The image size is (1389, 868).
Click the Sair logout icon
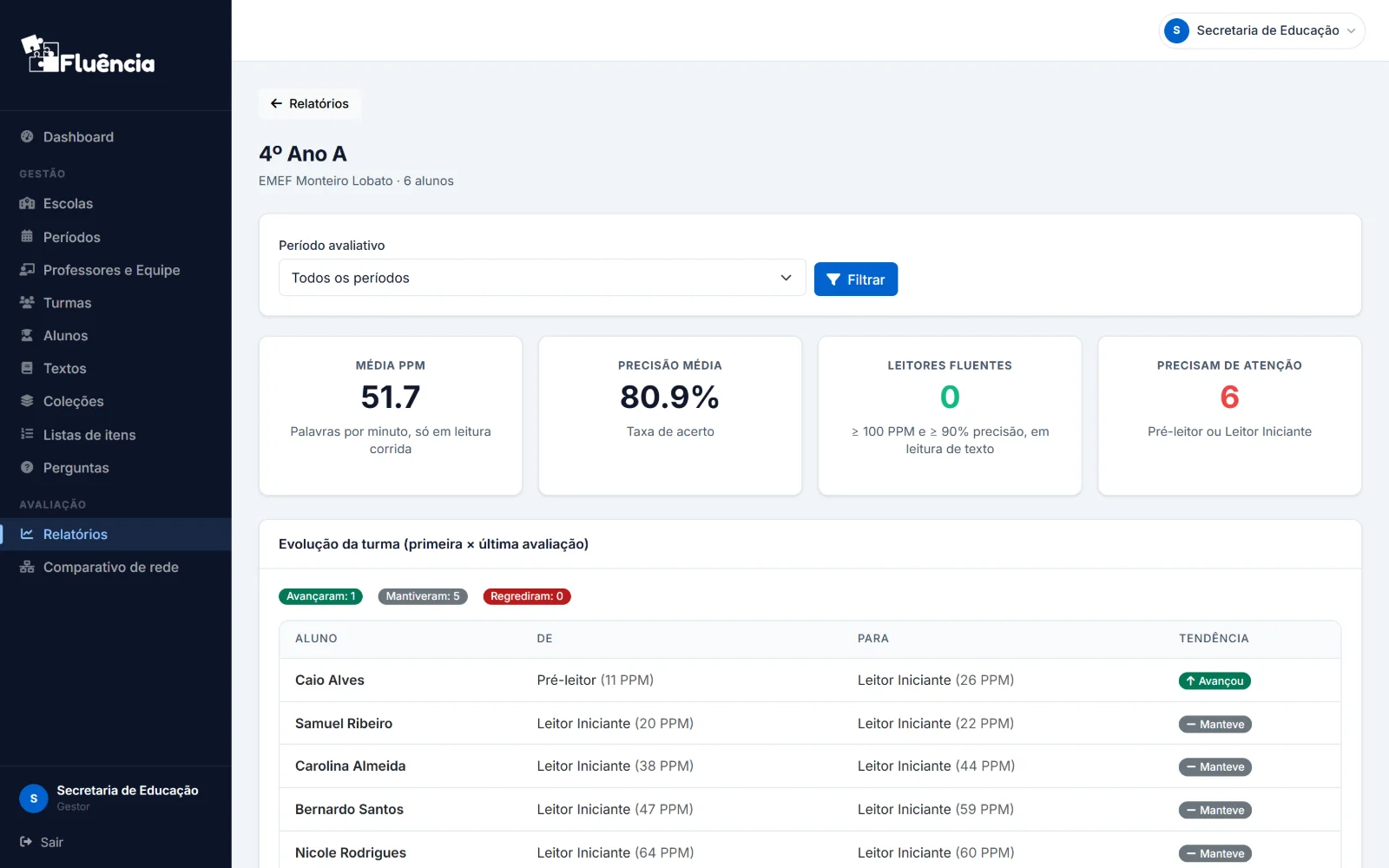coord(26,842)
